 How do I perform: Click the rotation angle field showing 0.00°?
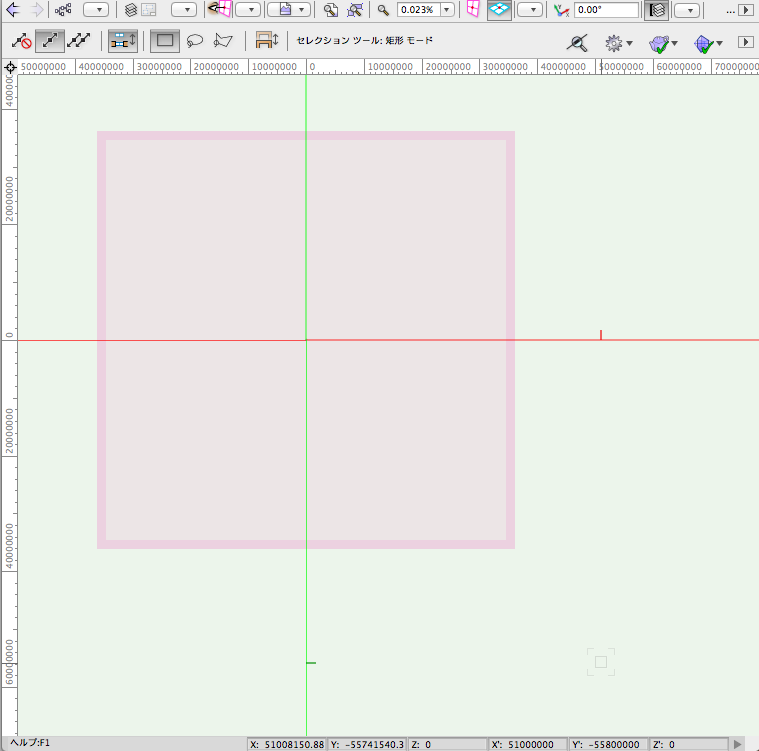(x=605, y=10)
